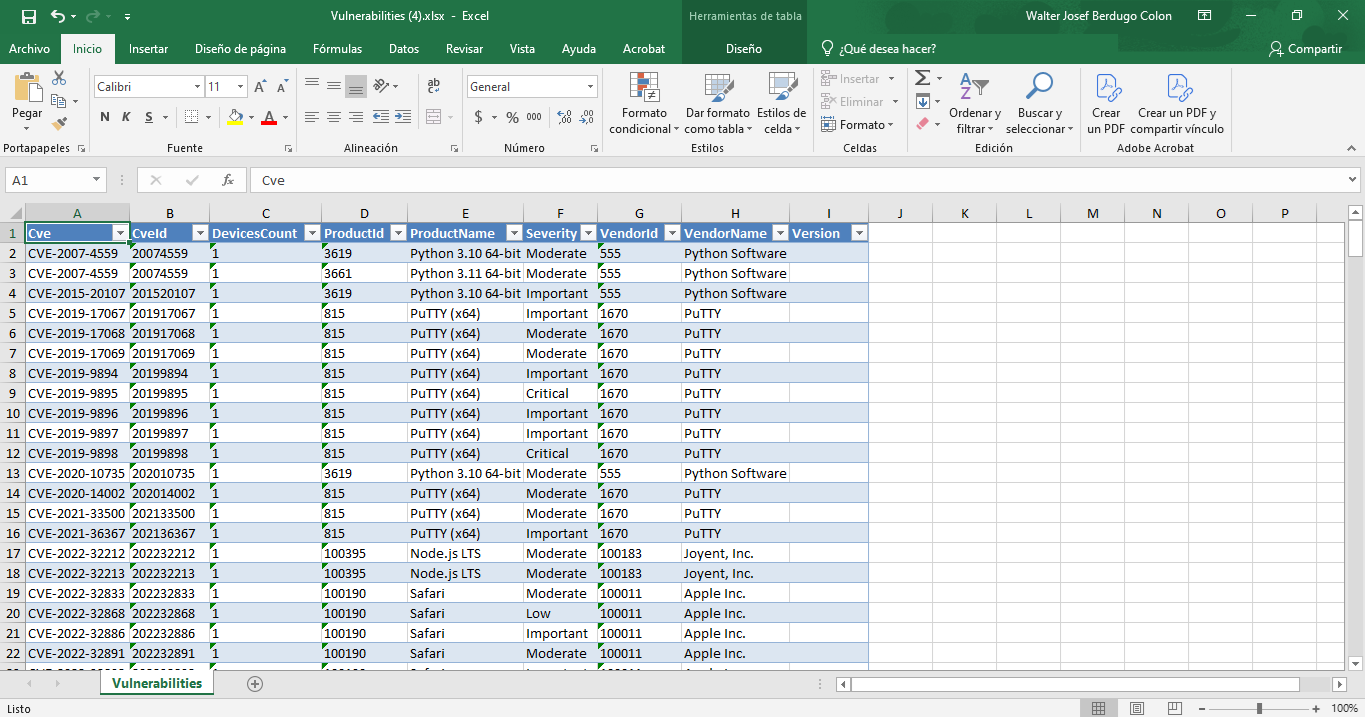
Task: Open the Archivo menu
Action: tap(29, 49)
